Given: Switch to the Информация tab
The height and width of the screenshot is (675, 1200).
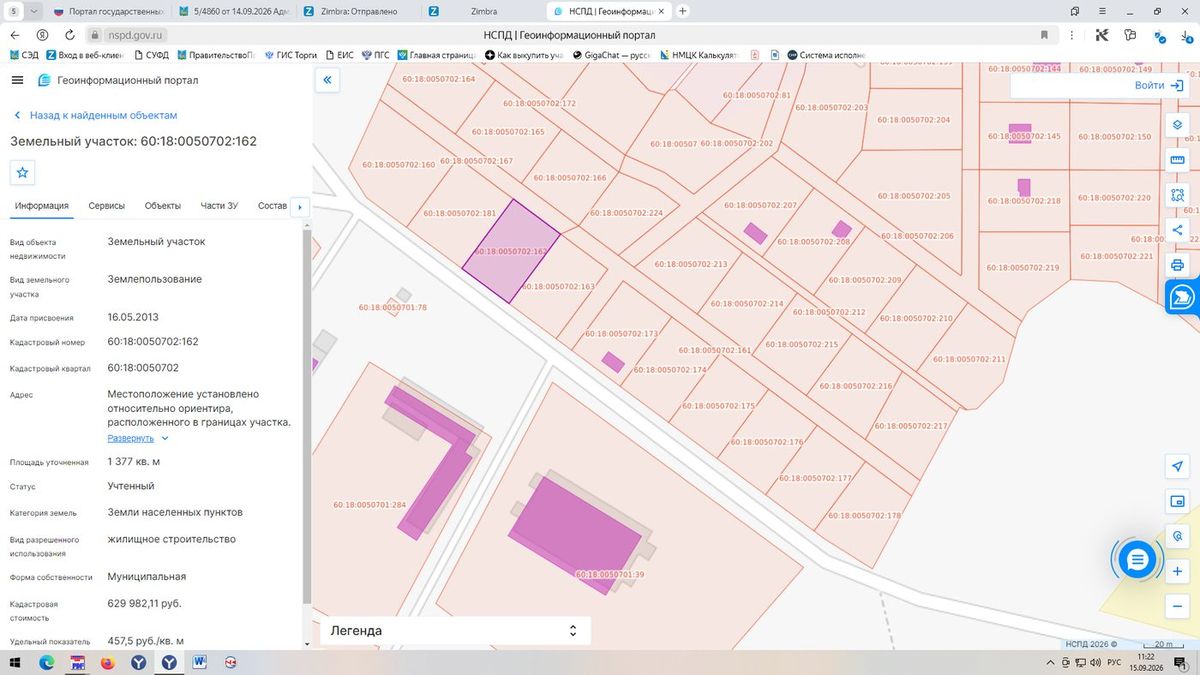Looking at the screenshot, I should coord(42,206).
